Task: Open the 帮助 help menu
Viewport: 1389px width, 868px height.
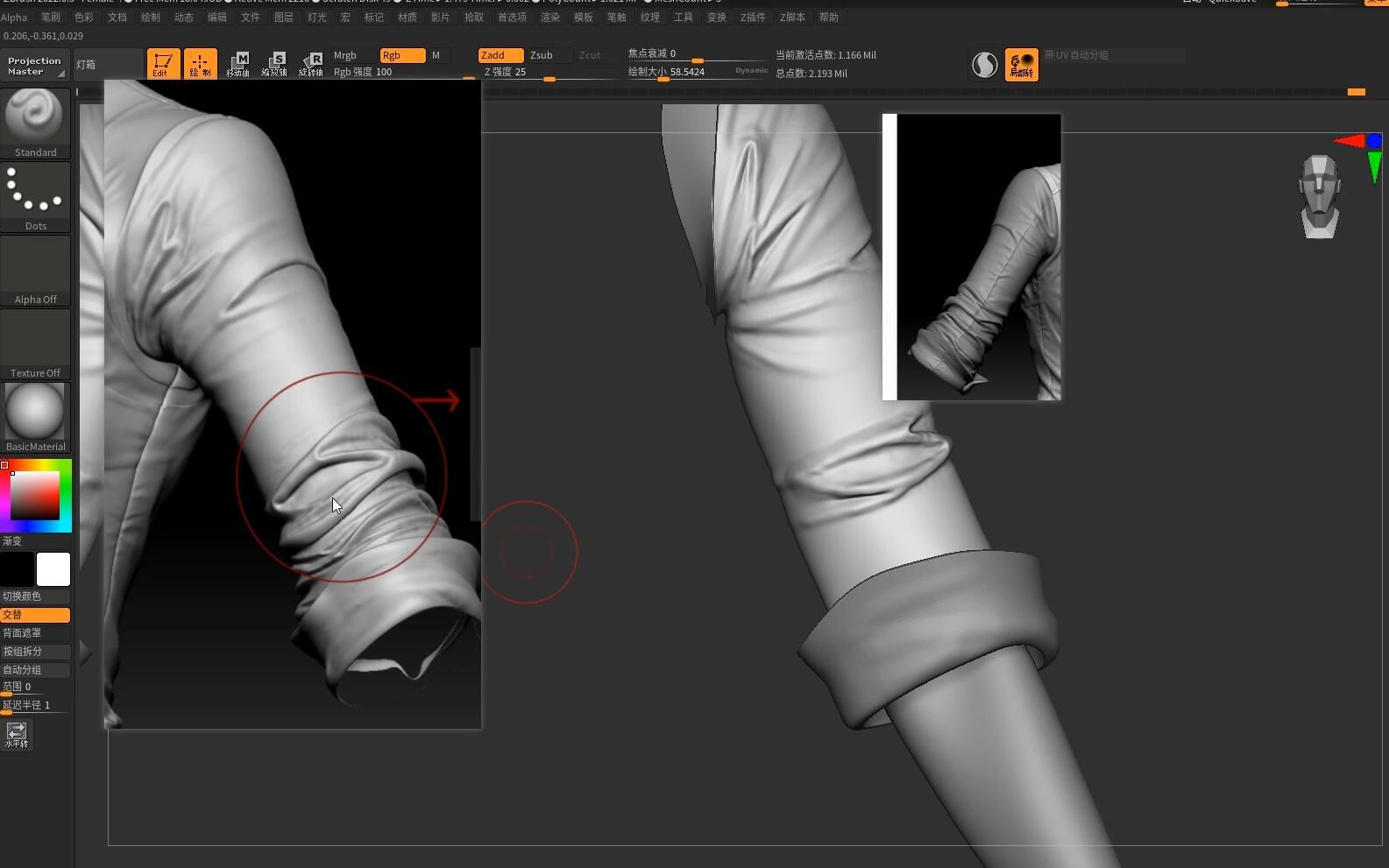Action: [x=829, y=17]
